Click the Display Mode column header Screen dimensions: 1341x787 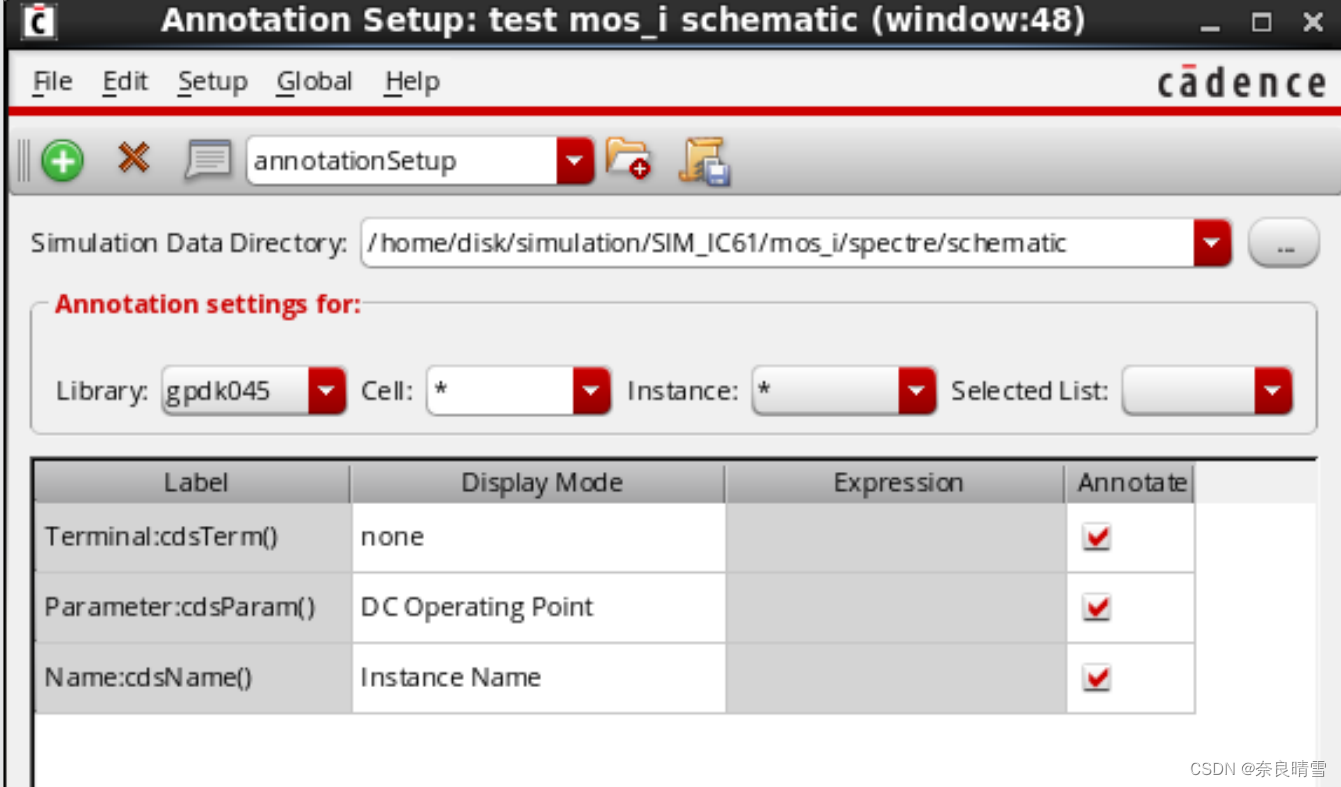tap(538, 483)
